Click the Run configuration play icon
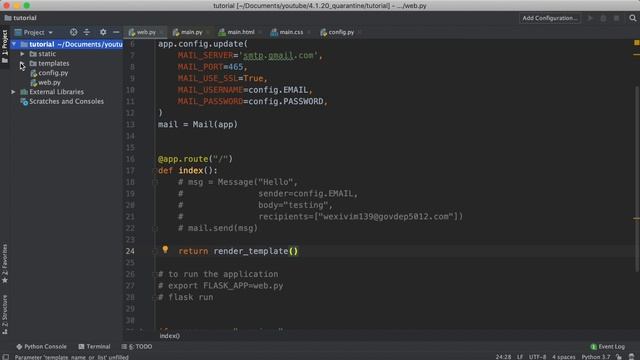Screen dimensions: 640x360 tap(590, 18)
